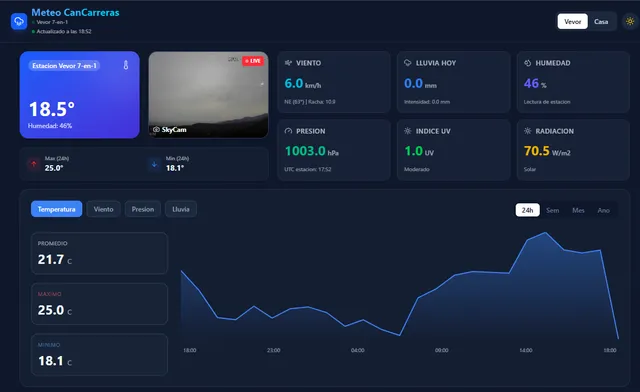Viewport: 640px width, 392px height.
Task: Click the 1003.0 hPa pressure value
Action: coord(312,151)
